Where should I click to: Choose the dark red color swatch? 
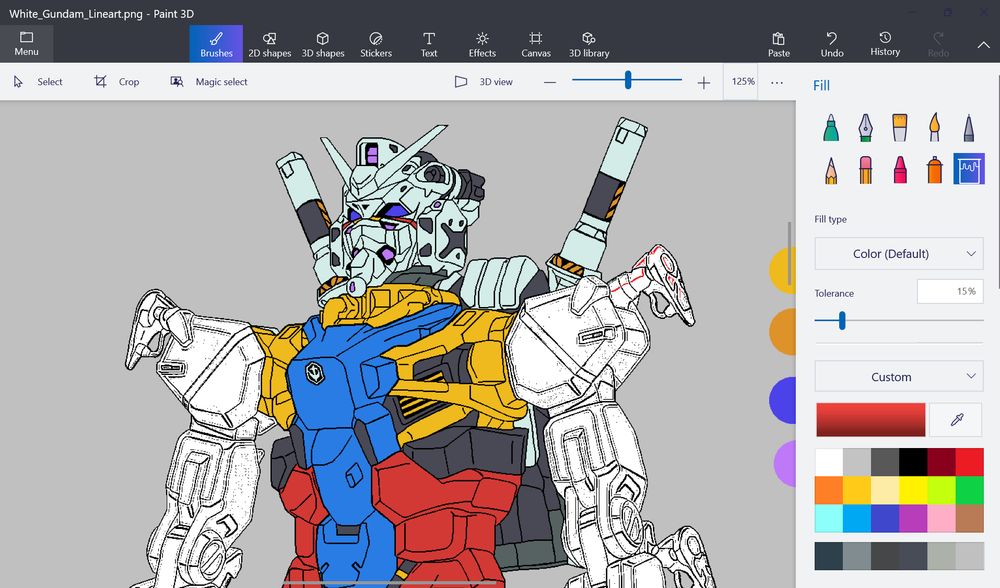coord(941,462)
